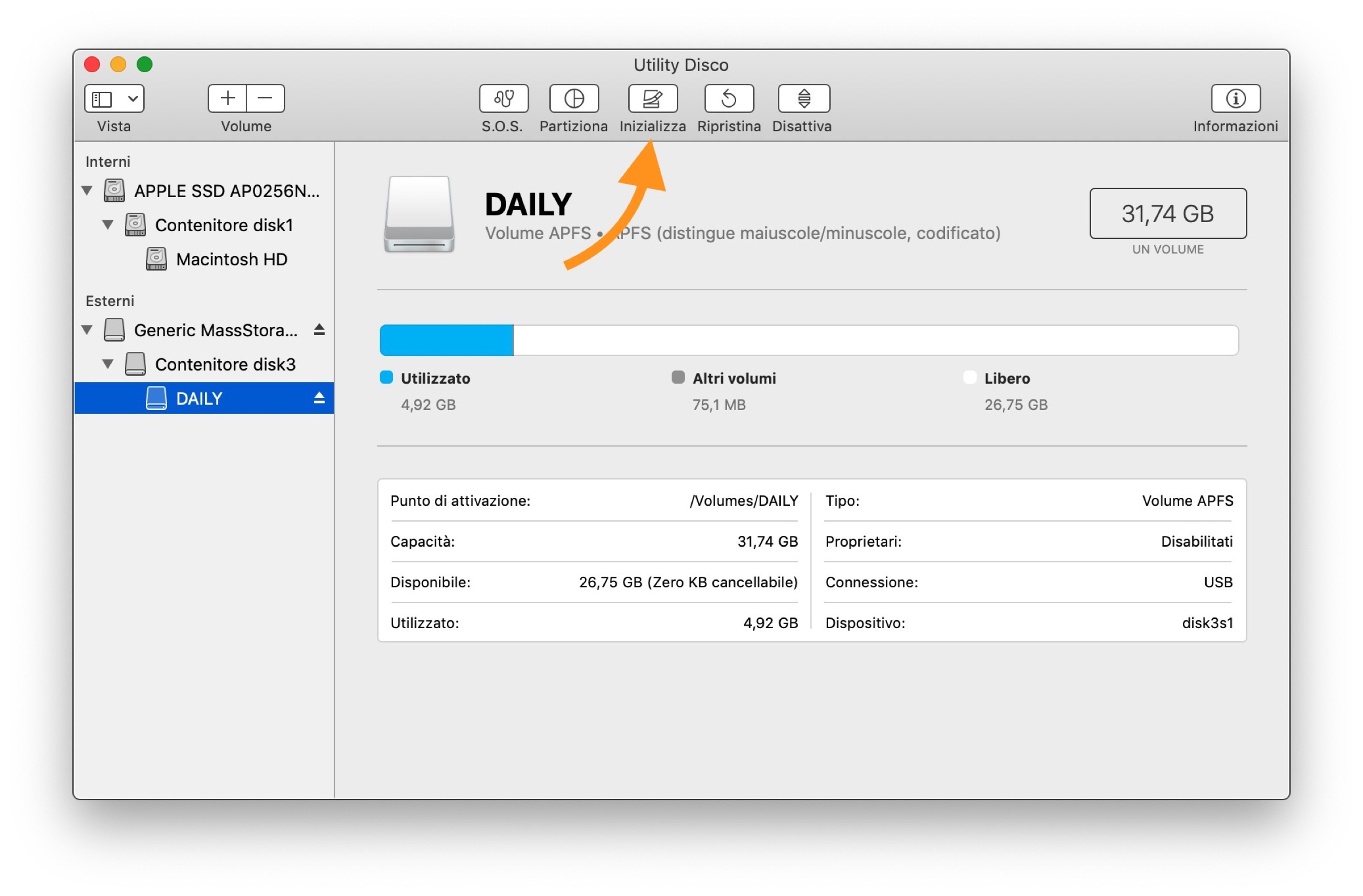The height and width of the screenshot is (896, 1363).
Task: Collapse the Generic MassStorage disk tree
Action: click(87, 330)
